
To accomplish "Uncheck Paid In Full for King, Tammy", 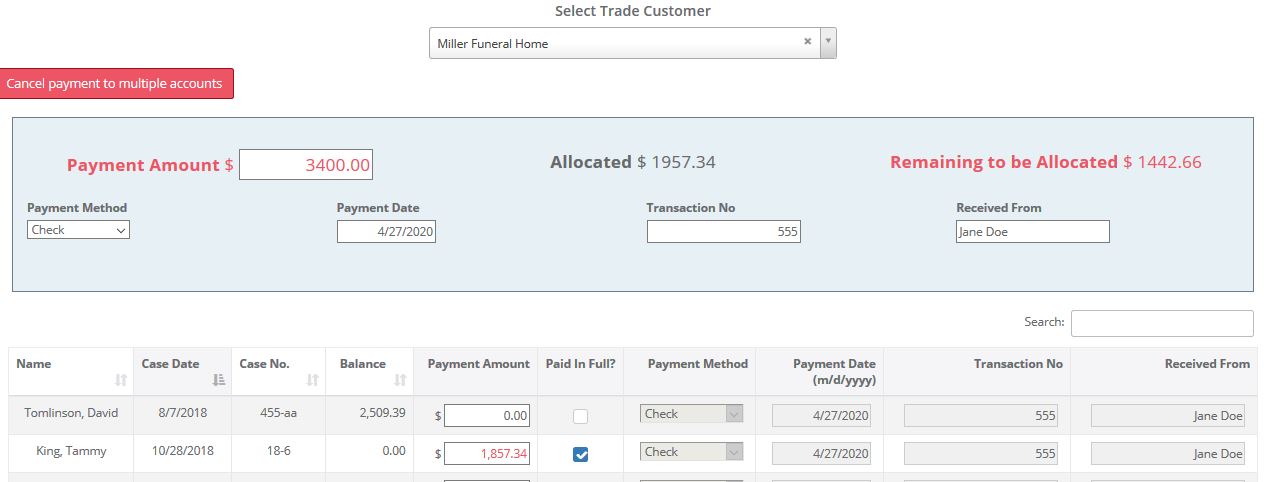I will (x=580, y=454).
